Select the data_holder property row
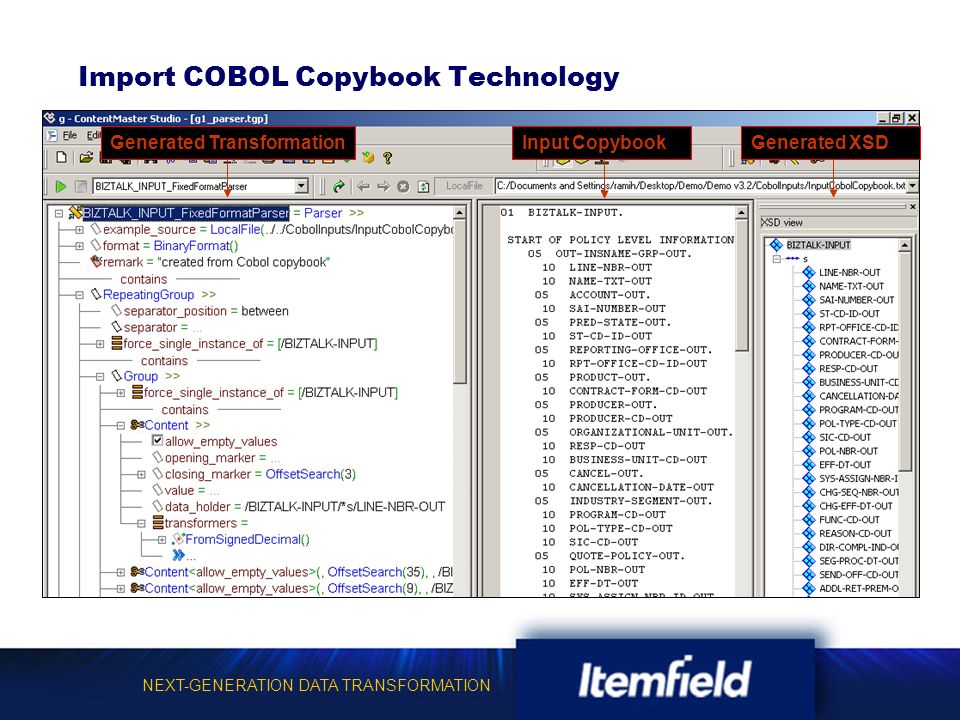 (x=298, y=506)
